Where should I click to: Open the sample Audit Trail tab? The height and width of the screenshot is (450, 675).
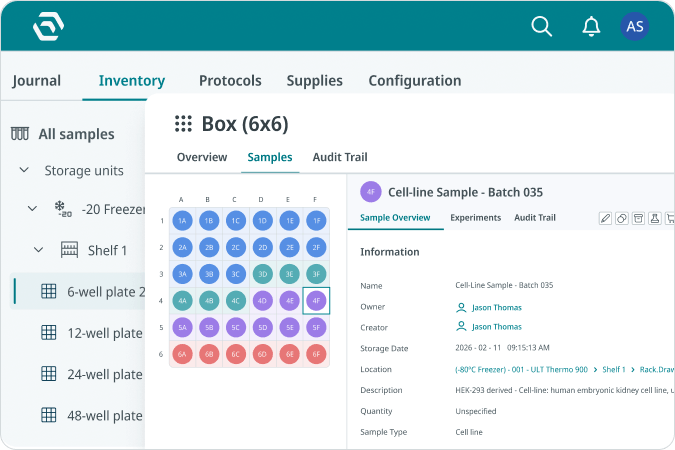click(x=535, y=218)
